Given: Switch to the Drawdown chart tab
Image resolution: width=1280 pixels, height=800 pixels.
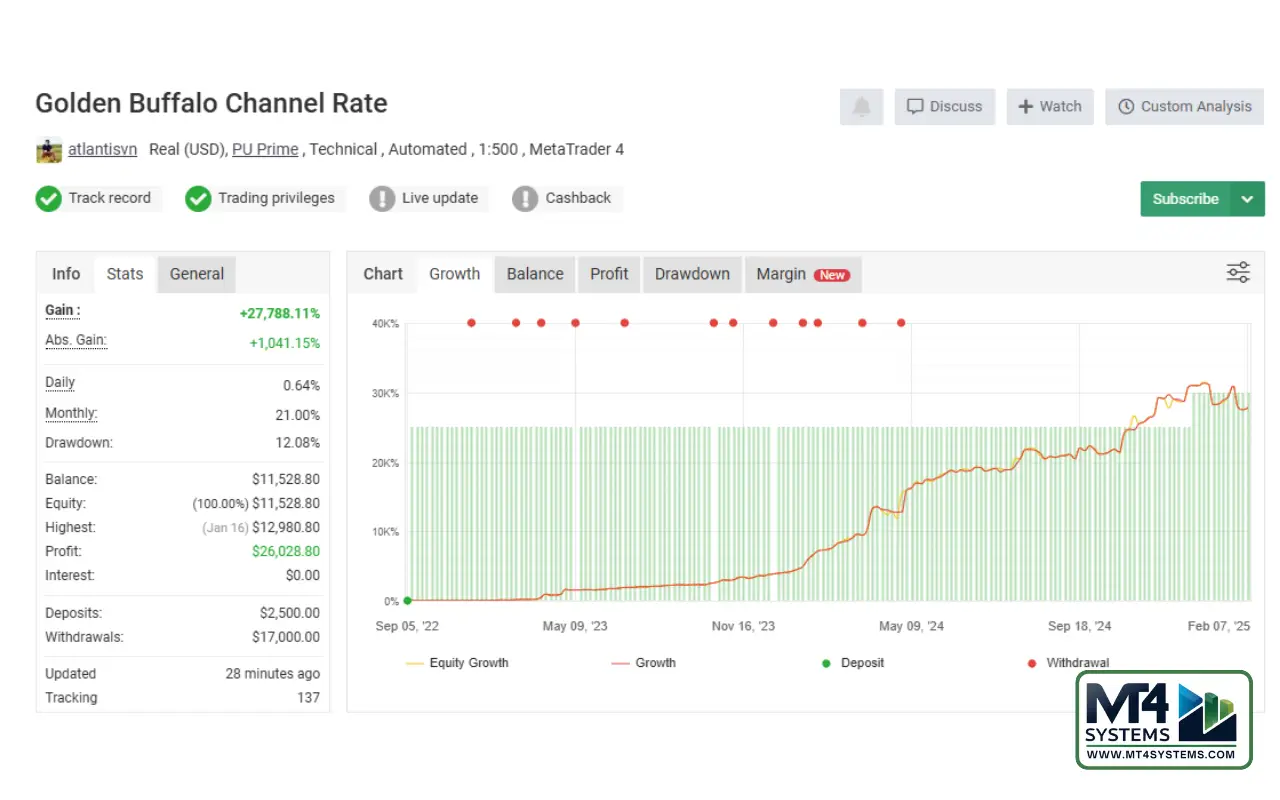Looking at the screenshot, I should click(x=692, y=274).
